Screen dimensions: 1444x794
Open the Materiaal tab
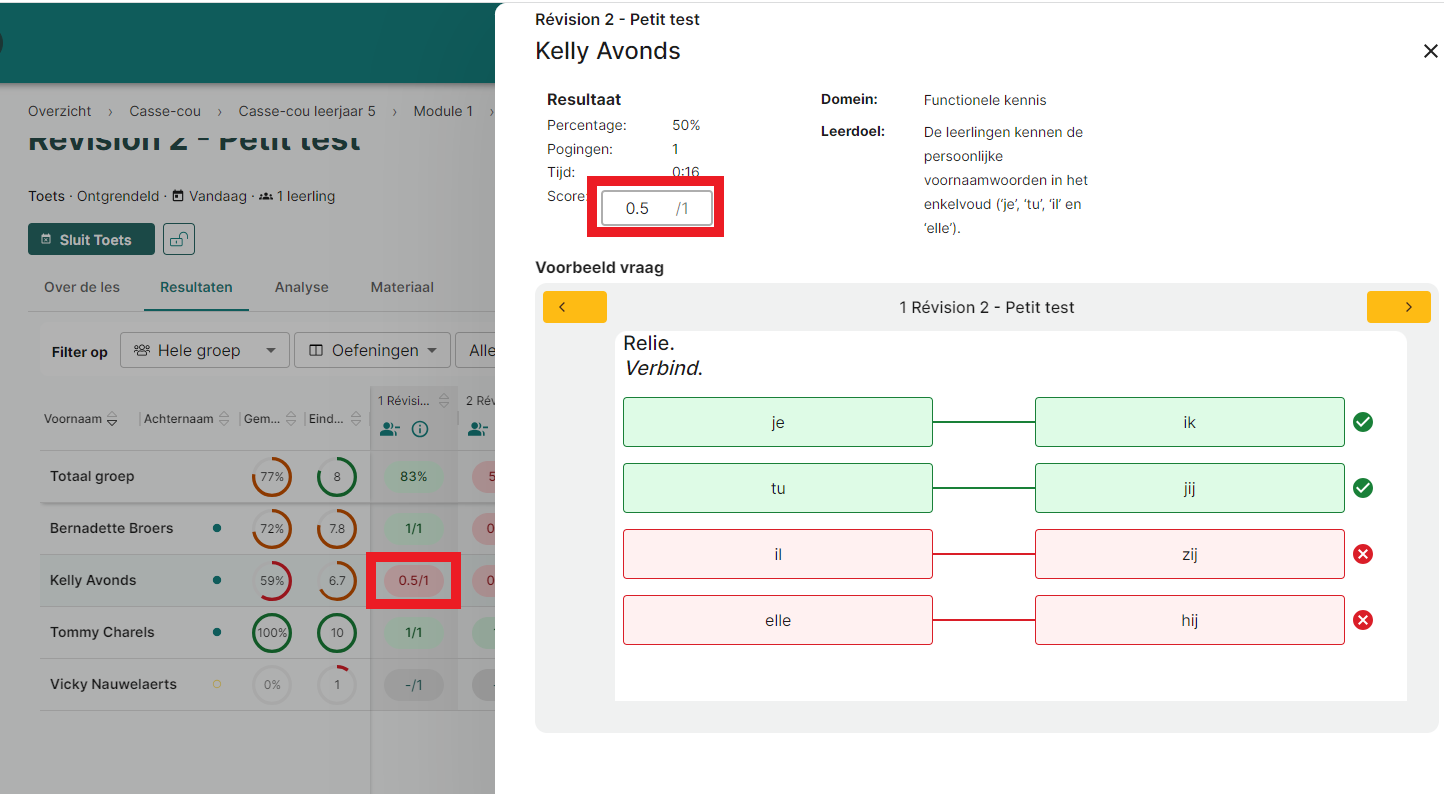[x=402, y=287]
